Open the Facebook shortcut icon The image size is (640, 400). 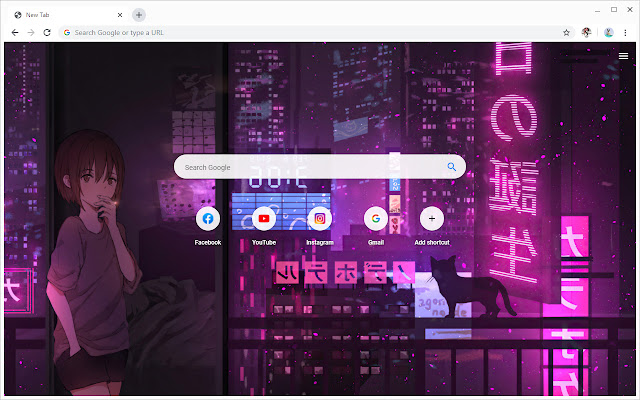[208, 218]
